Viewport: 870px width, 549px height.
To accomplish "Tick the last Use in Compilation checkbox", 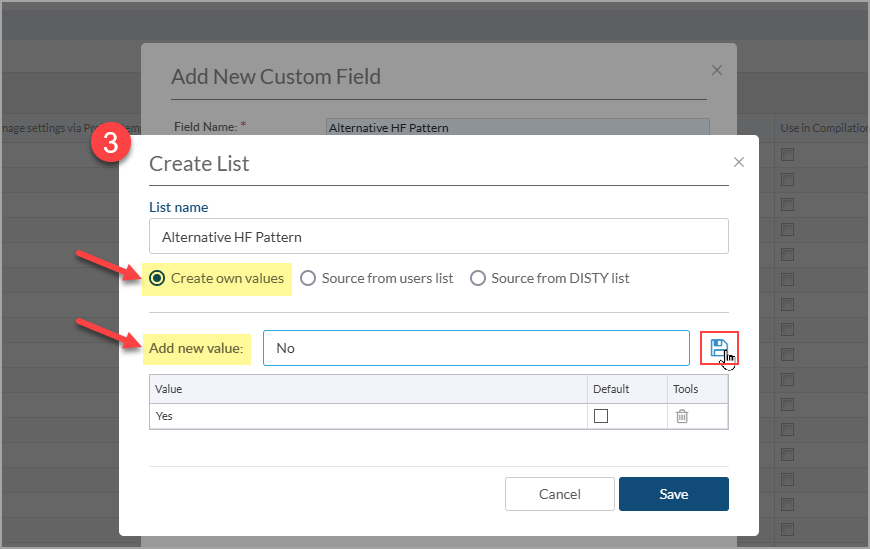I will point(787,529).
